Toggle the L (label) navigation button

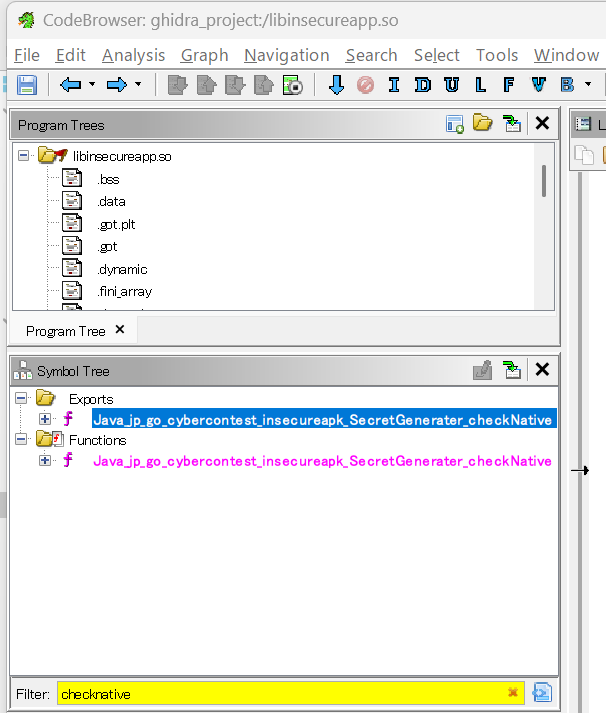[480, 85]
